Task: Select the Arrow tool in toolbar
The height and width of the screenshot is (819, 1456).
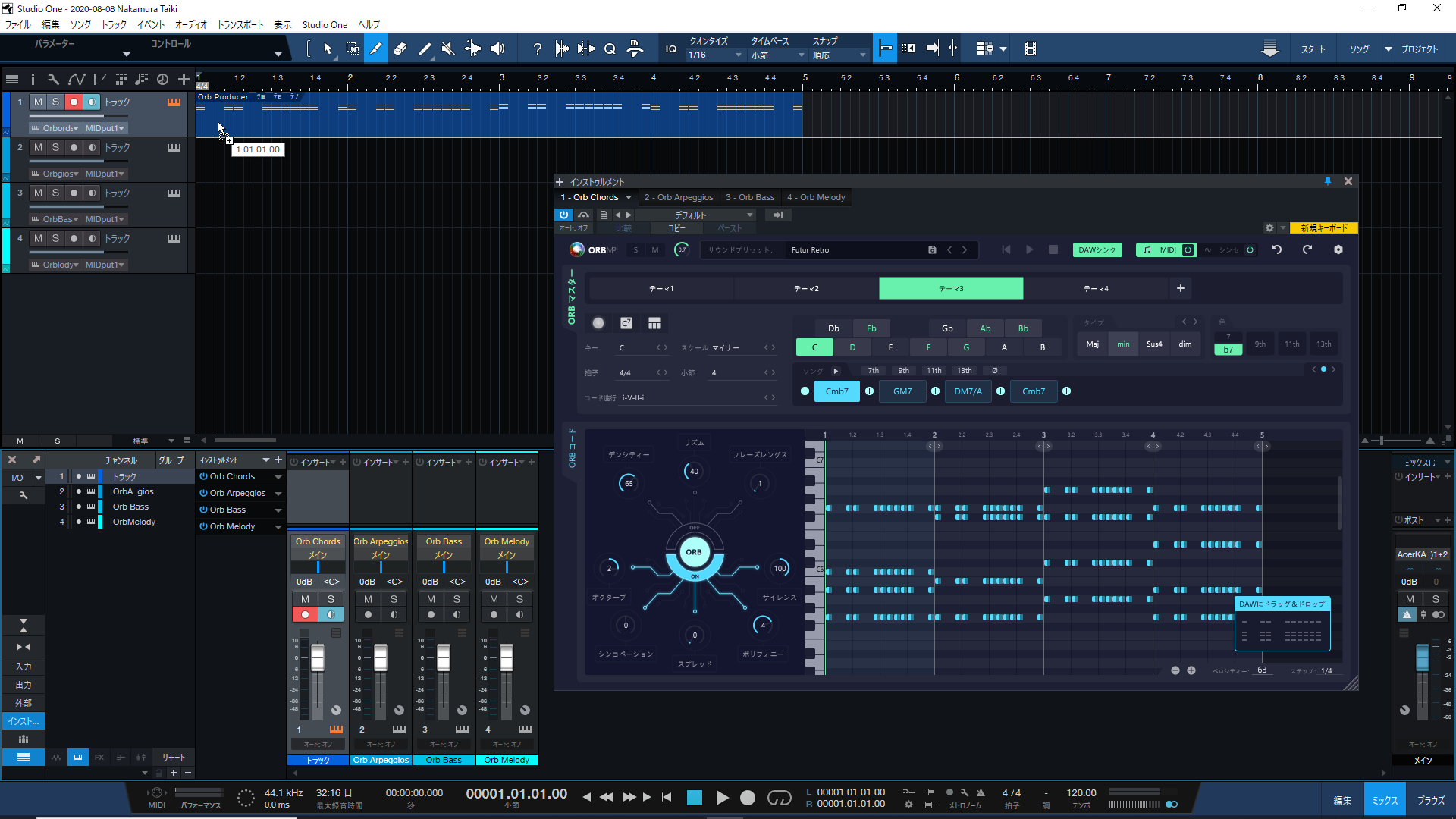Action: pyautogui.click(x=328, y=49)
